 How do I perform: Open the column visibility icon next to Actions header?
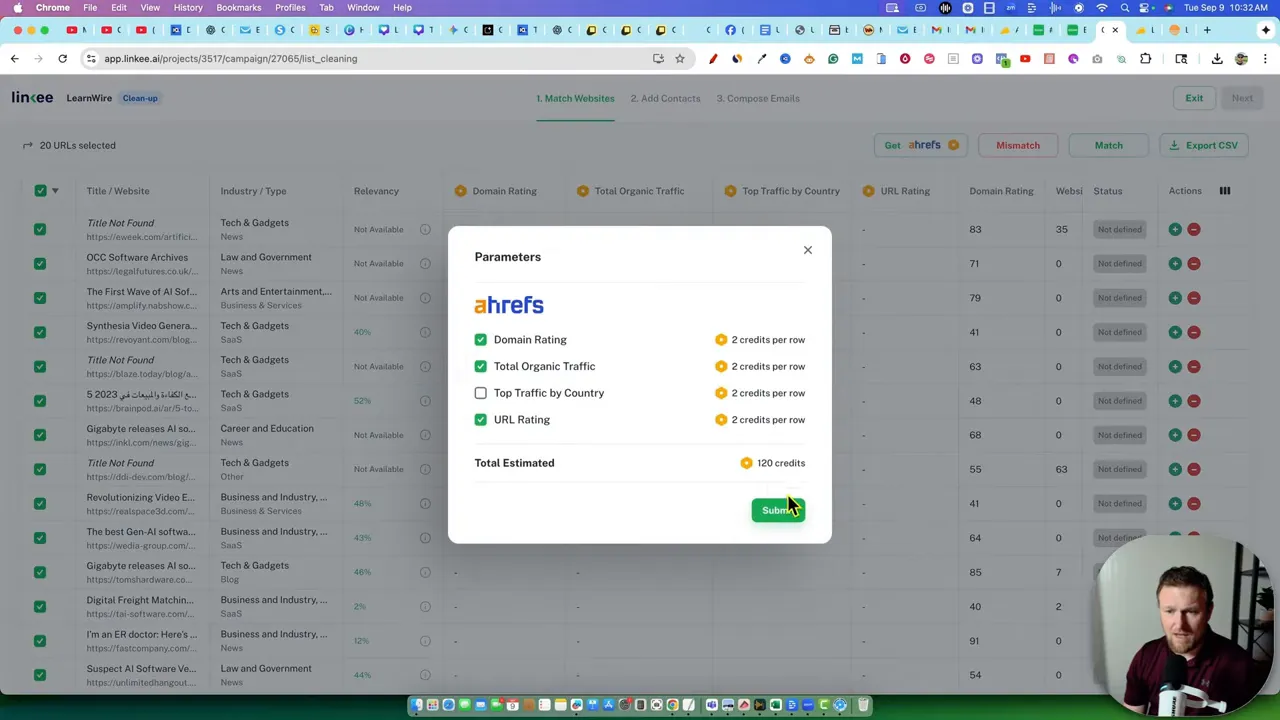pyautogui.click(x=1224, y=191)
